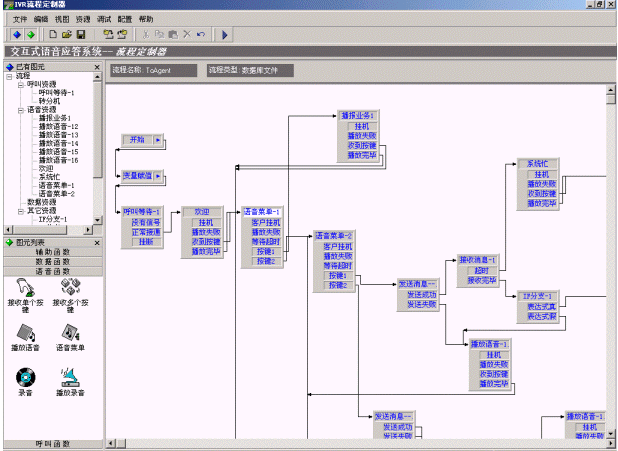Image resolution: width=618 pixels, height=451 pixels.
Task: Click the open folder toolbar icon
Action: (x=67, y=35)
